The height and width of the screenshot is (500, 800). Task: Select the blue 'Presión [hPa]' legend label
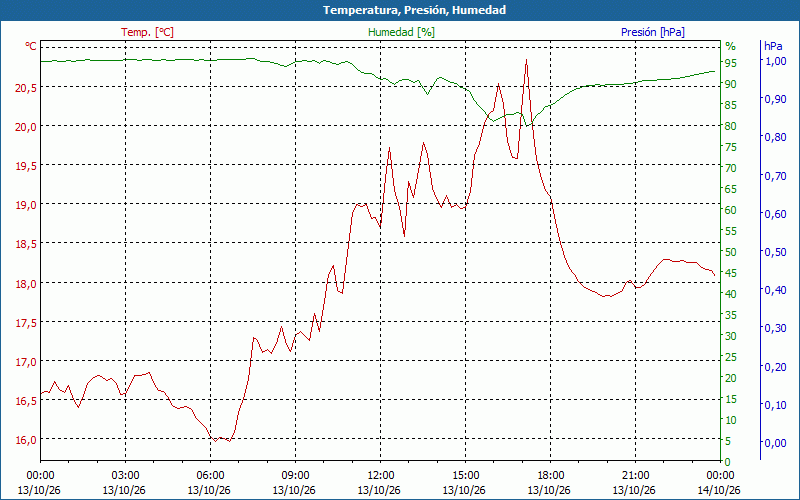(653, 32)
